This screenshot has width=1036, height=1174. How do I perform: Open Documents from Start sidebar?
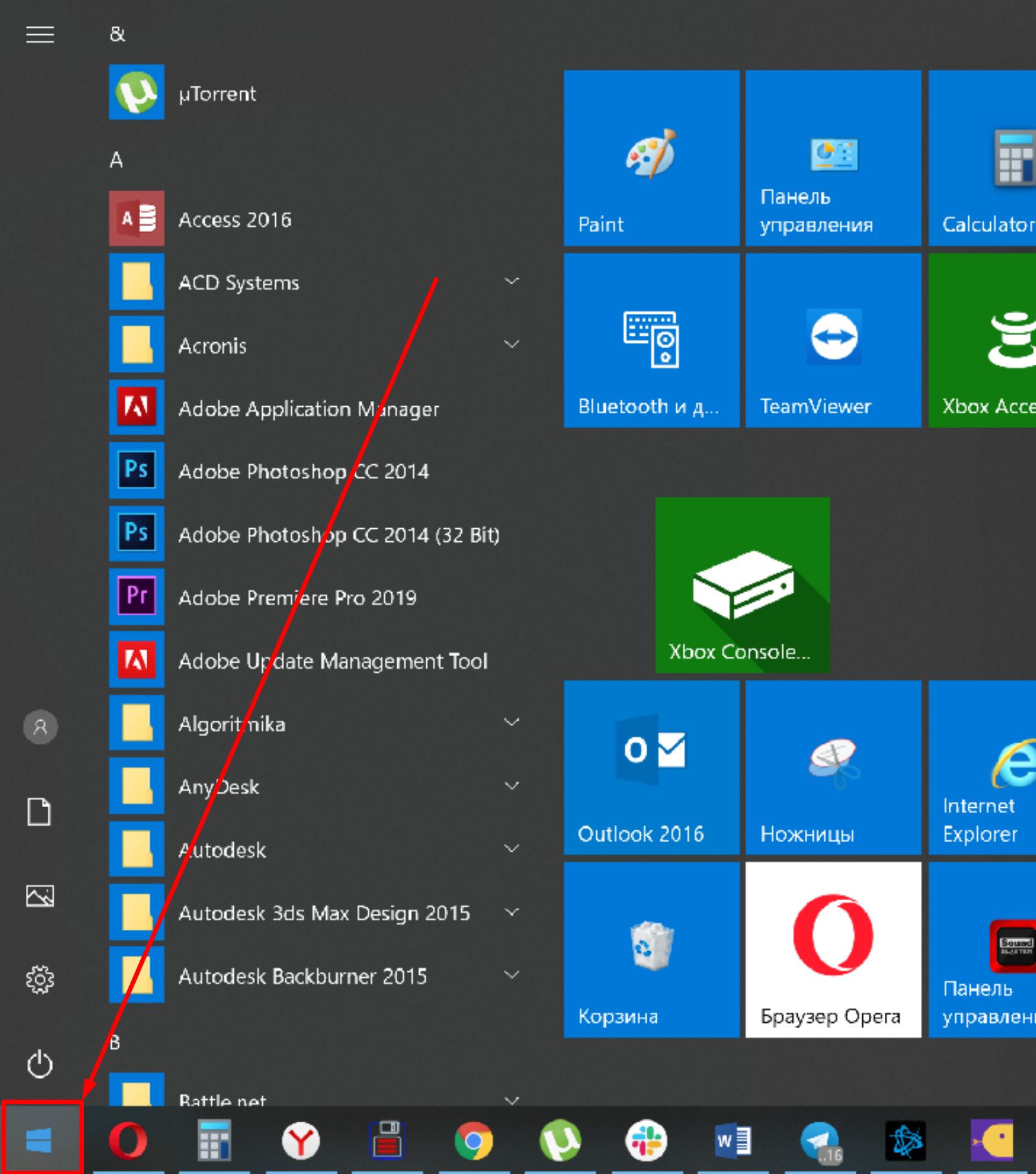[40, 812]
